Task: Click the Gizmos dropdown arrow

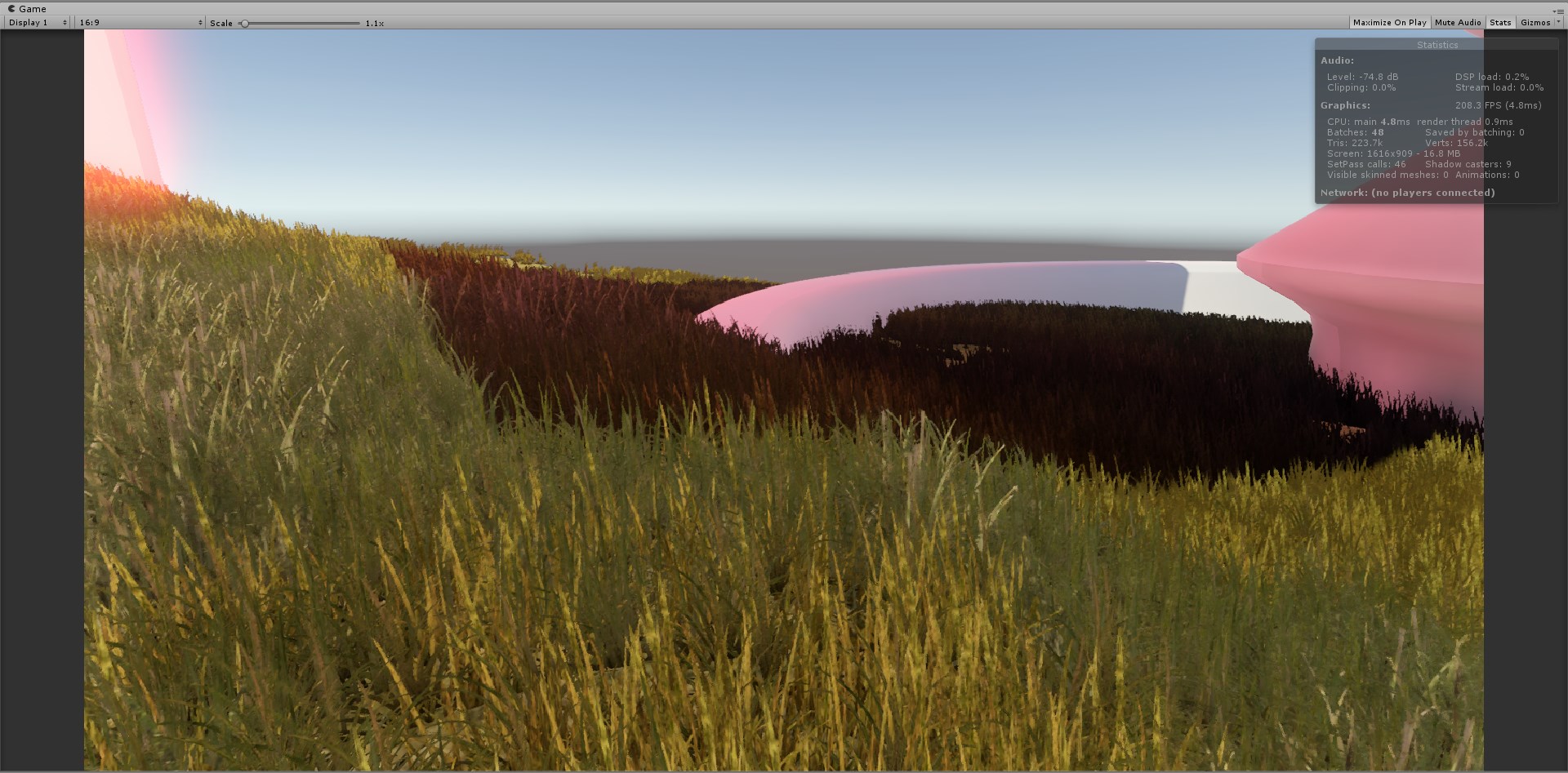Action: (x=1557, y=23)
